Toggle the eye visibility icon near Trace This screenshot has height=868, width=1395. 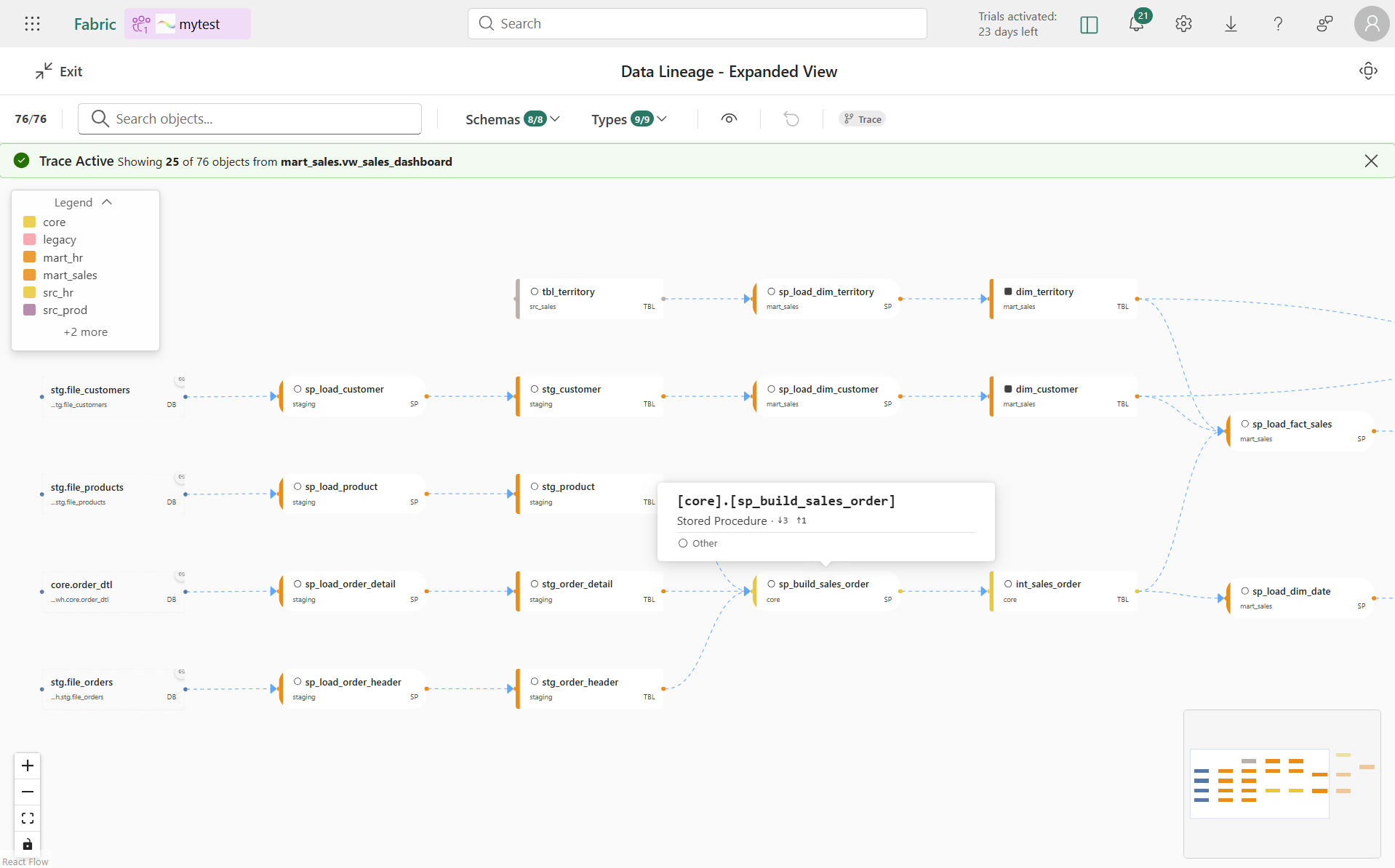pyautogui.click(x=730, y=118)
